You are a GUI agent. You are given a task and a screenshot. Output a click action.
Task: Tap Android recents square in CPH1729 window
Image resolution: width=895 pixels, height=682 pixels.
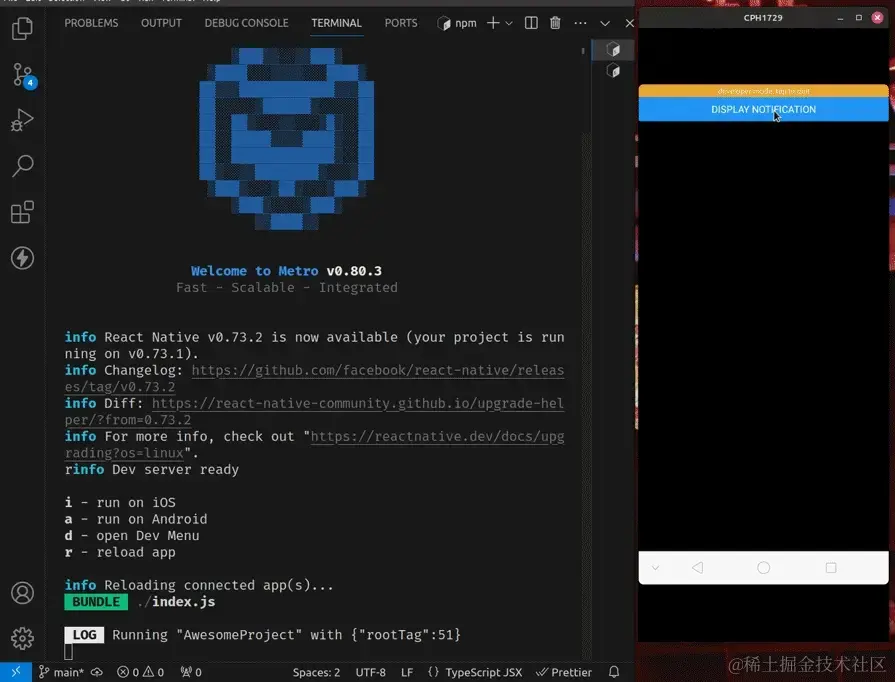coord(831,568)
